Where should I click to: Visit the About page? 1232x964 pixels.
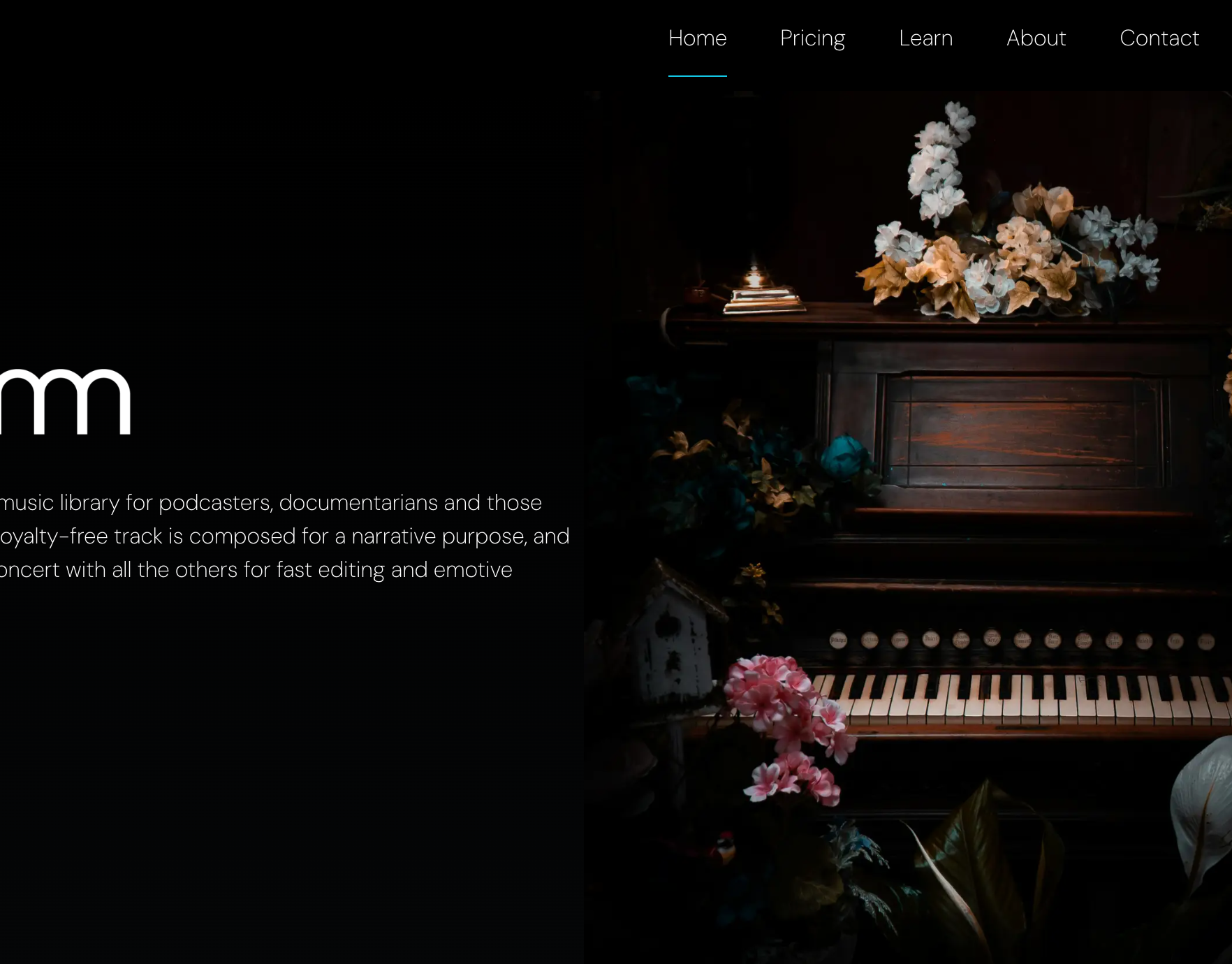click(1036, 38)
